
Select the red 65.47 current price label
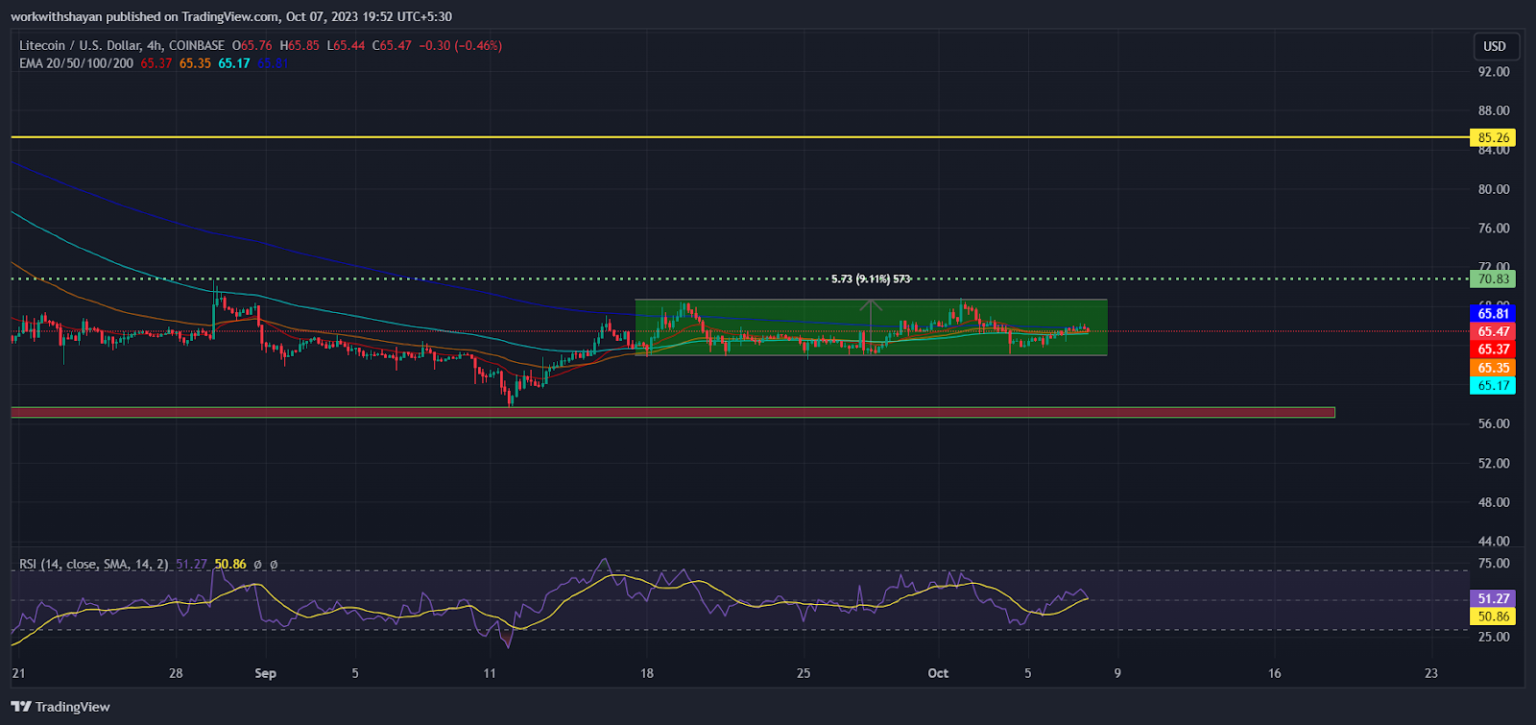click(1492, 331)
